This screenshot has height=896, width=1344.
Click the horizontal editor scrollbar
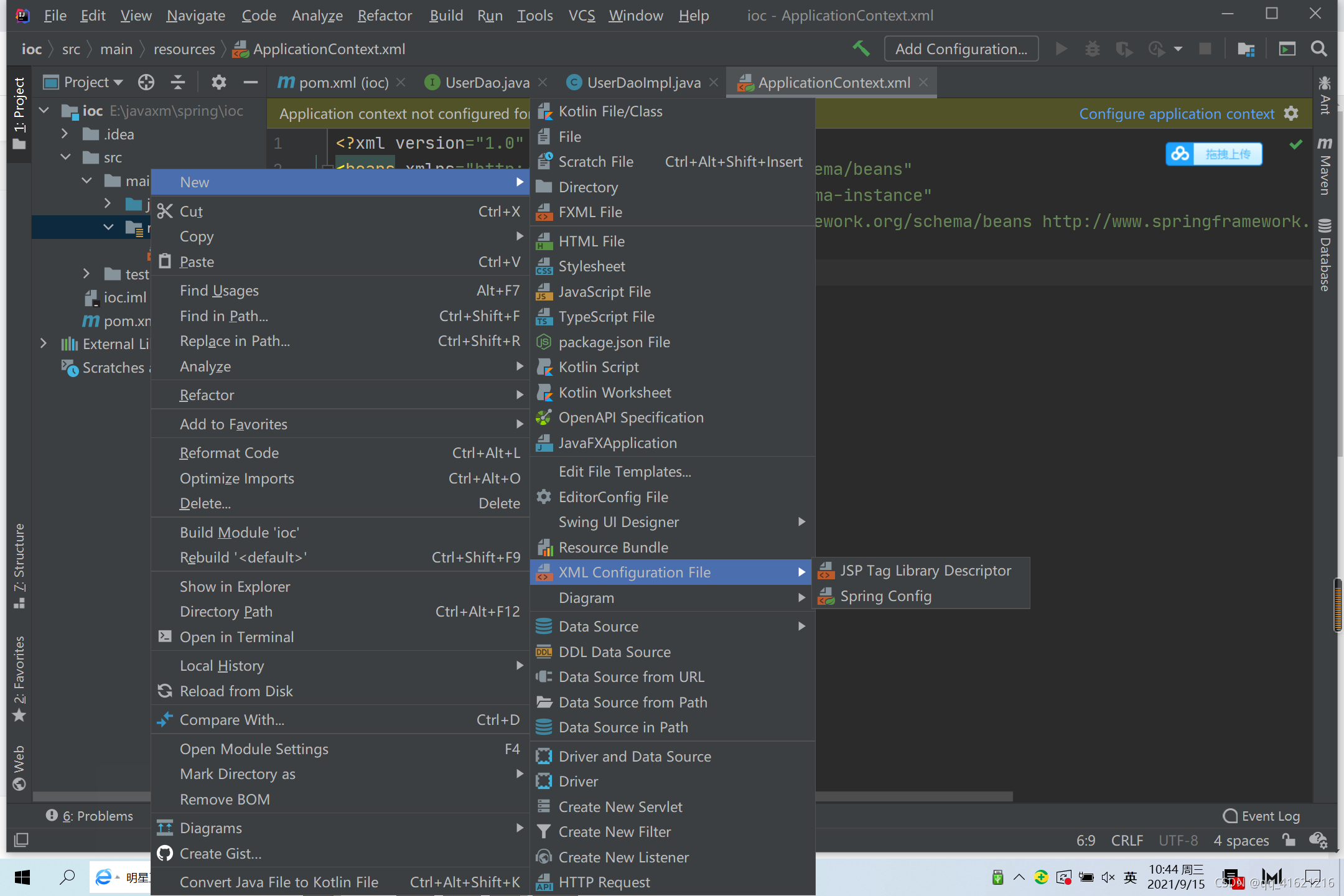(x=913, y=796)
